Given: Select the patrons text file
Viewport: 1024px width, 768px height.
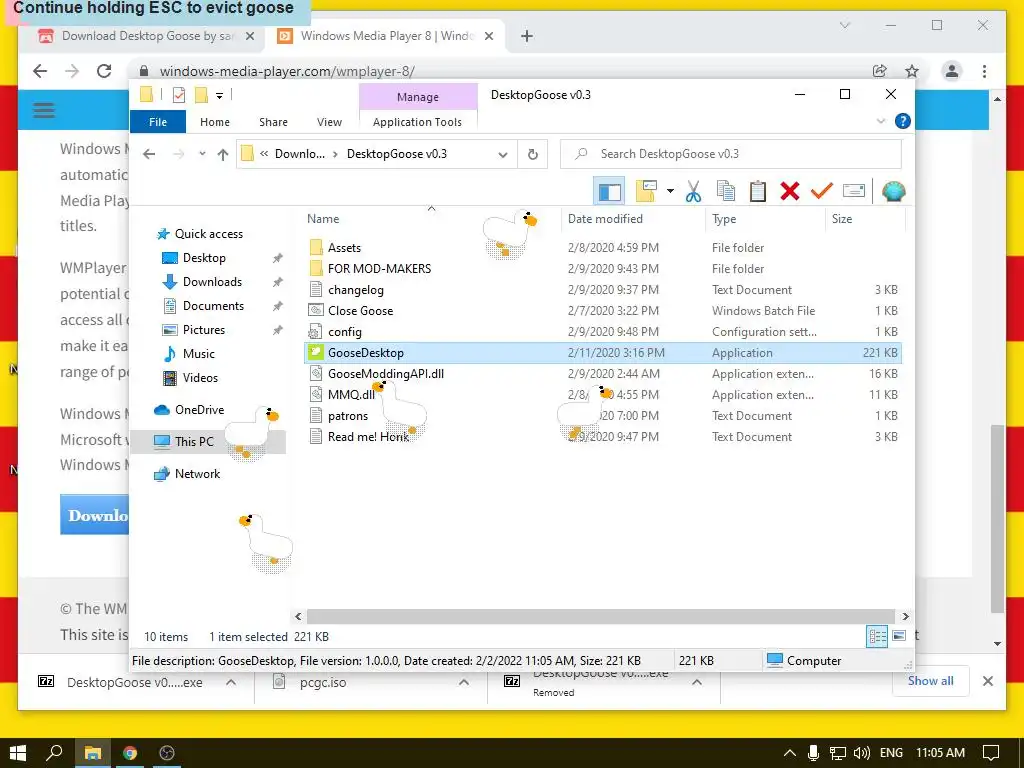Looking at the screenshot, I should (348, 416).
